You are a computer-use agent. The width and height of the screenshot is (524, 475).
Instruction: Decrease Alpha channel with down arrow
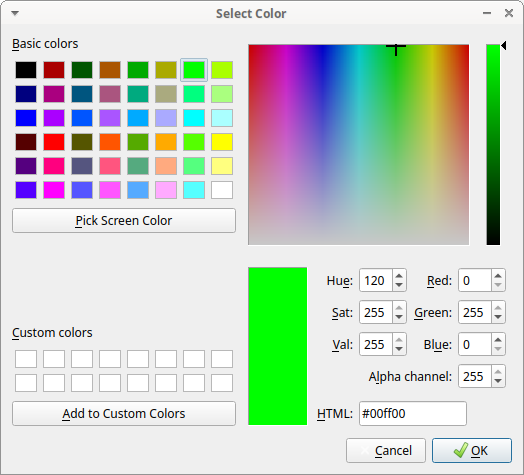coord(498,381)
